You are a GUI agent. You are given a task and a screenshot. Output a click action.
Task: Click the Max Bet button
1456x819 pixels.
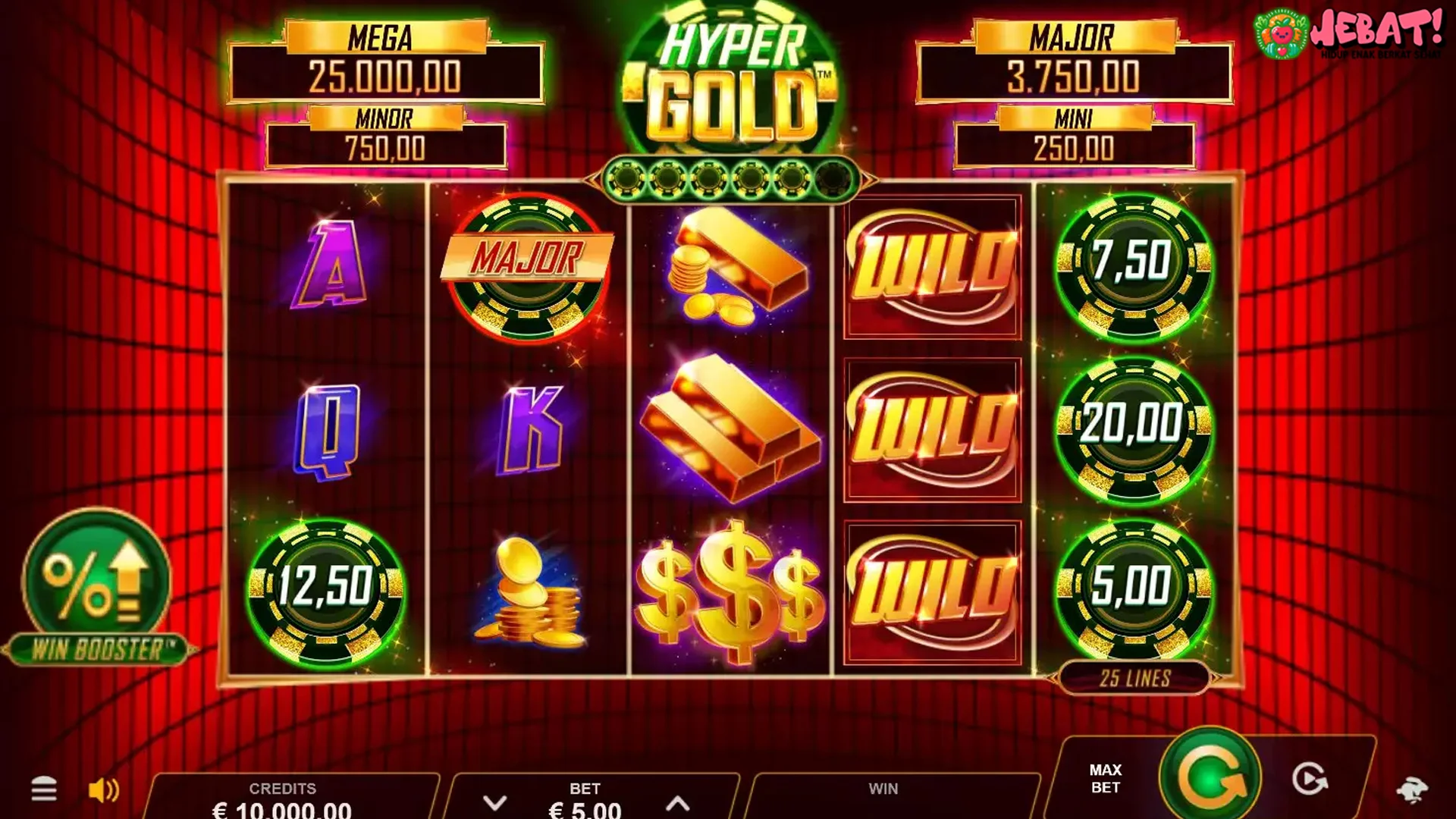click(1105, 779)
